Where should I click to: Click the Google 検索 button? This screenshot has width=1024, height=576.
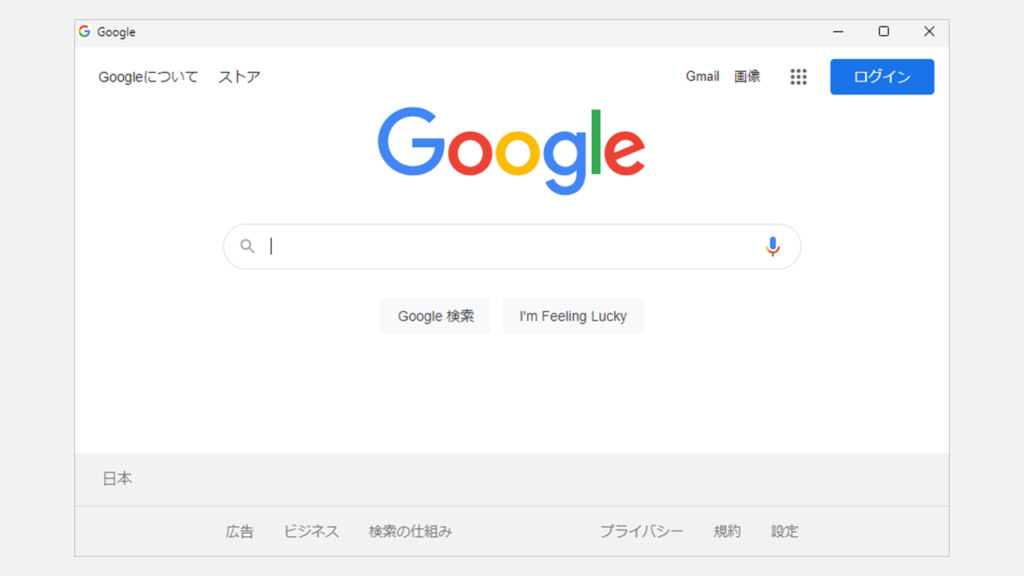(435, 316)
